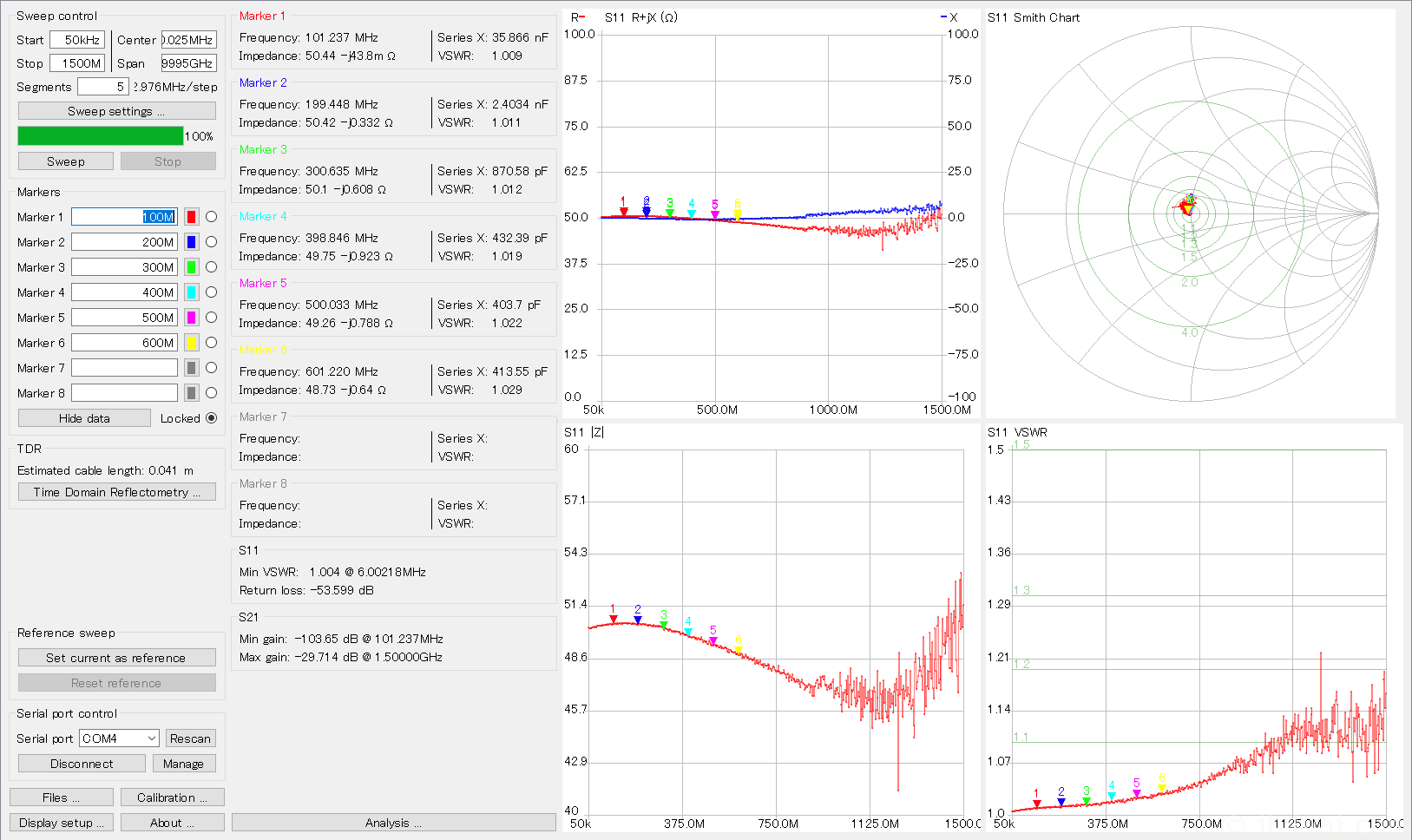Select the radio button for Marker 5
The image size is (1412, 840).
click(x=211, y=318)
